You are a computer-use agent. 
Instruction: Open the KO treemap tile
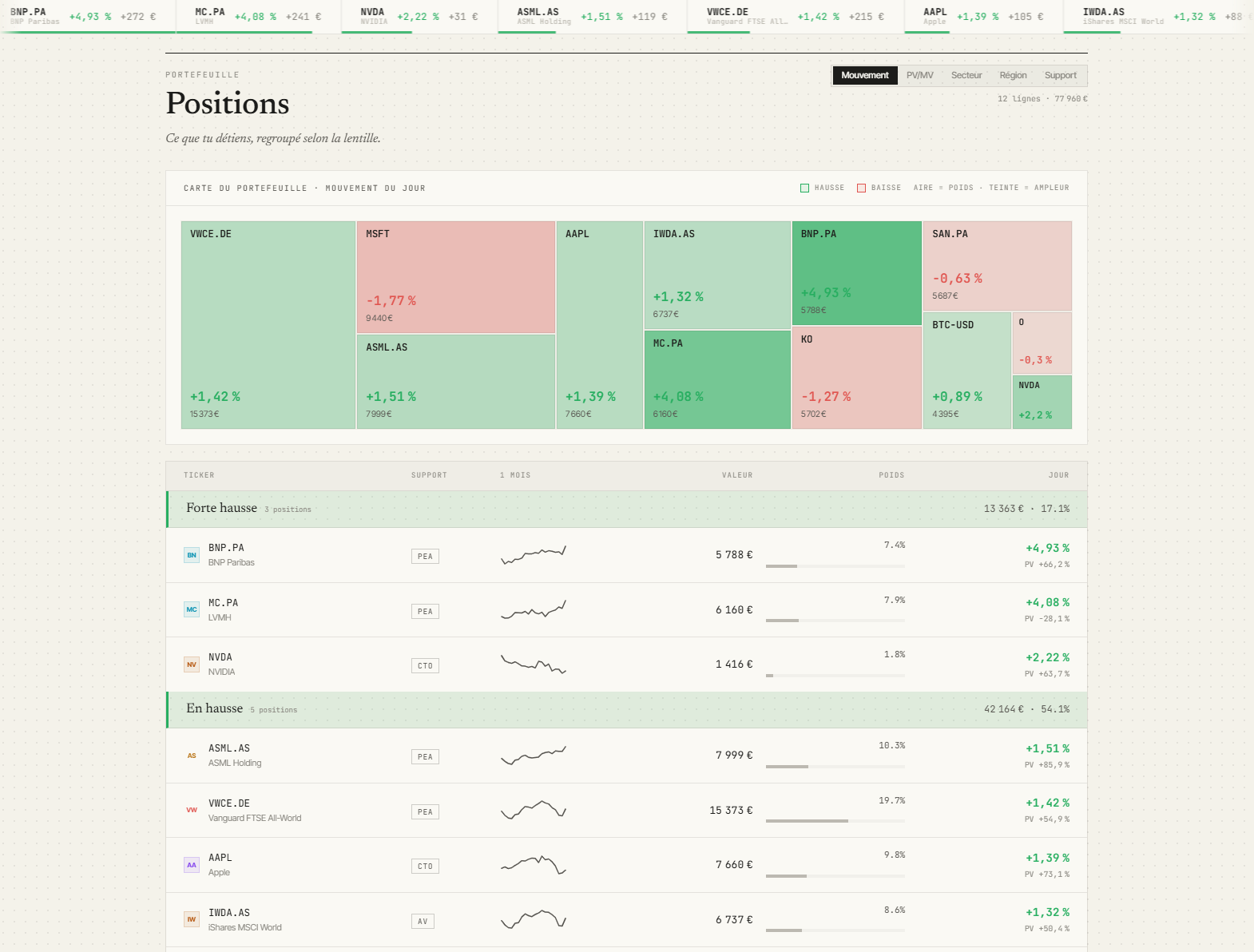pos(857,378)
